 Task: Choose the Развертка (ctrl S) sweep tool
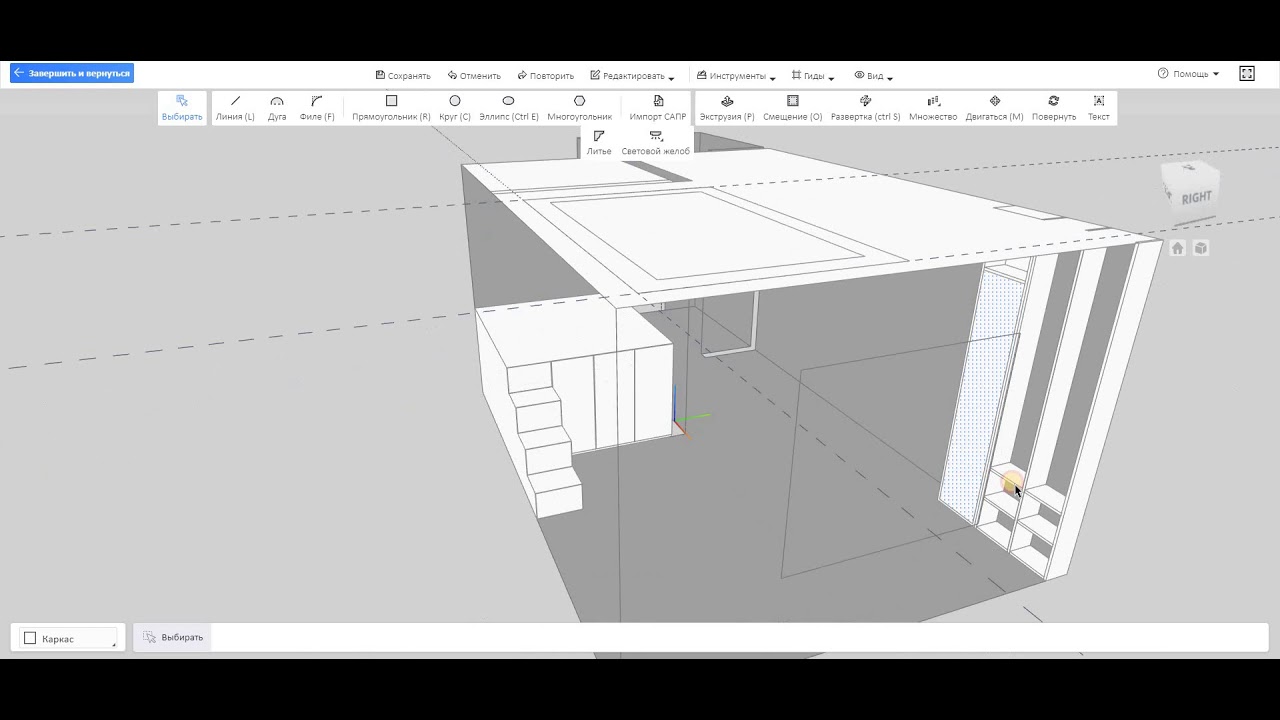[x=866, y=108]
